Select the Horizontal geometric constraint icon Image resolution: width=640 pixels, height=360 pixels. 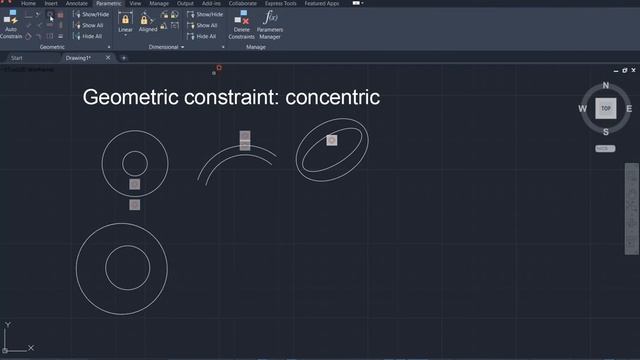50,25
